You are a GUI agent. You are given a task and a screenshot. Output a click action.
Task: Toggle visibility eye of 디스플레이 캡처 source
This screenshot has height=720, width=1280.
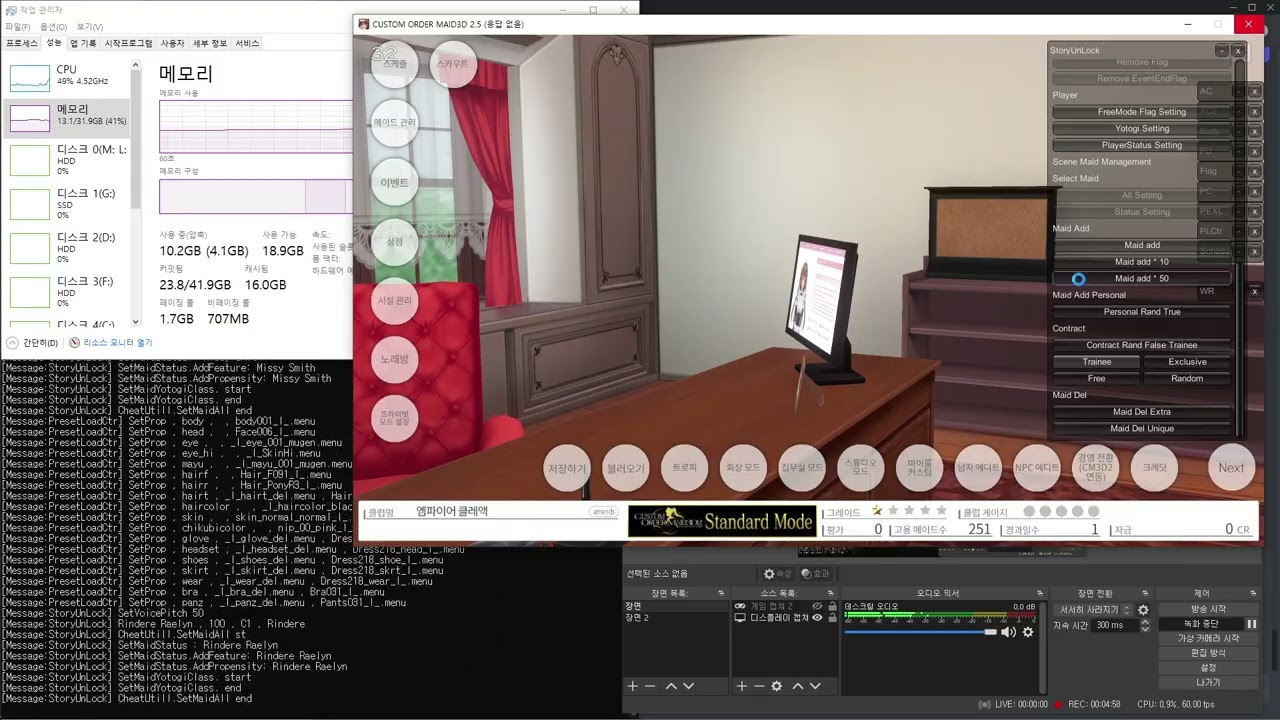[x=817, y=618]
